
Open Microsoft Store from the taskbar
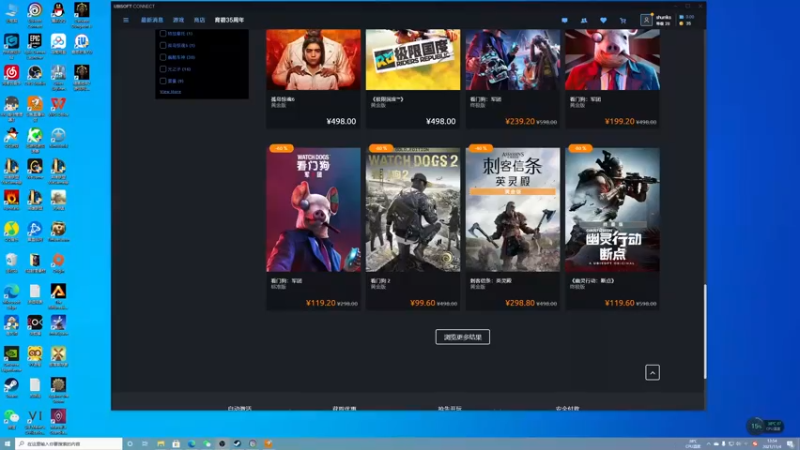click(176, 444)
